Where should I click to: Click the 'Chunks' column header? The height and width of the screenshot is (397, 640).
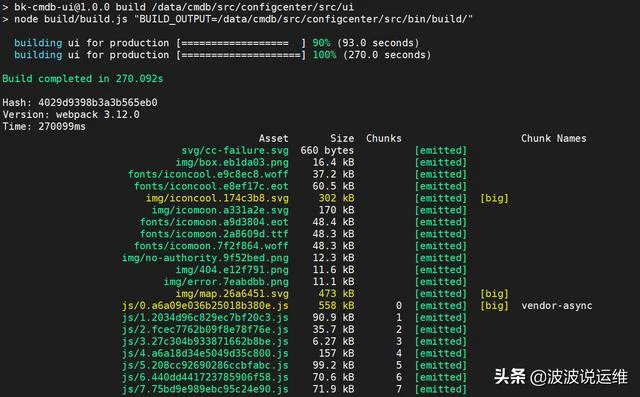[x=384, y=138]
